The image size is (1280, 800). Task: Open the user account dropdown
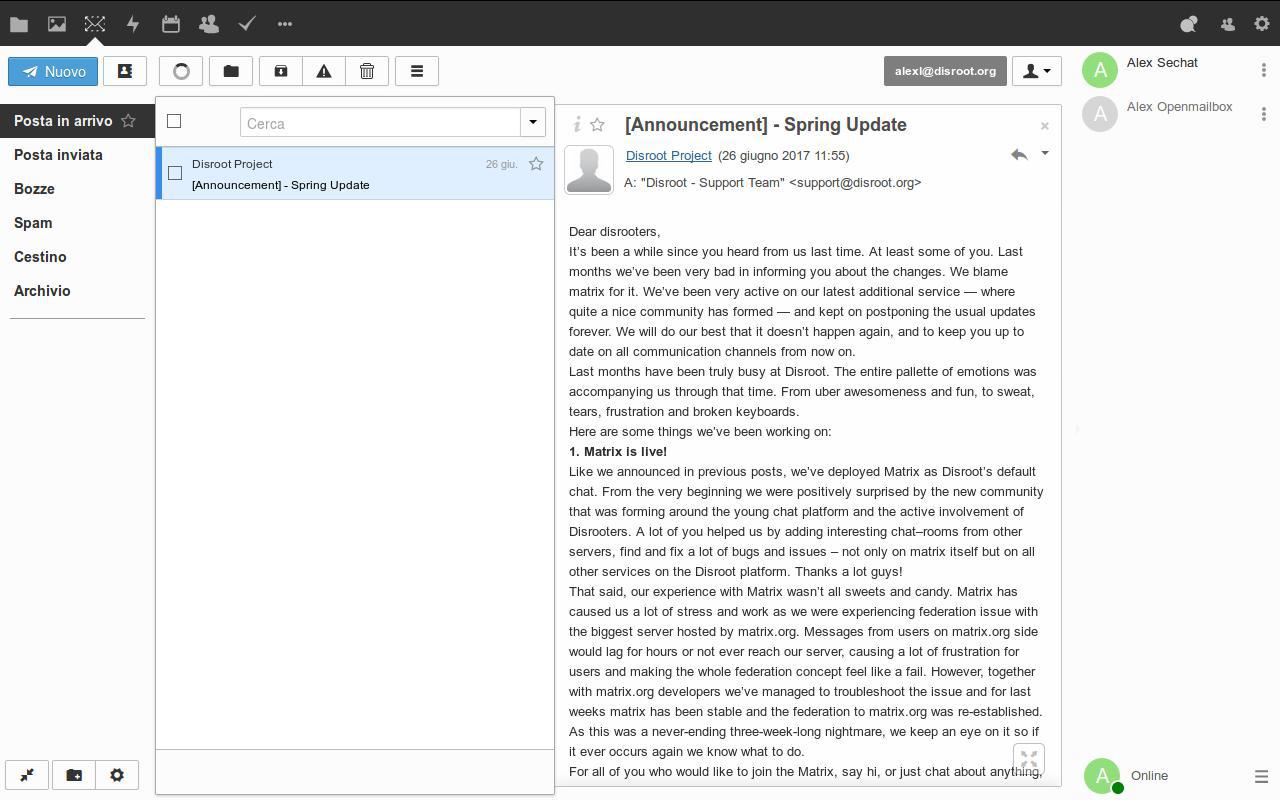(x=1037, y=71)
